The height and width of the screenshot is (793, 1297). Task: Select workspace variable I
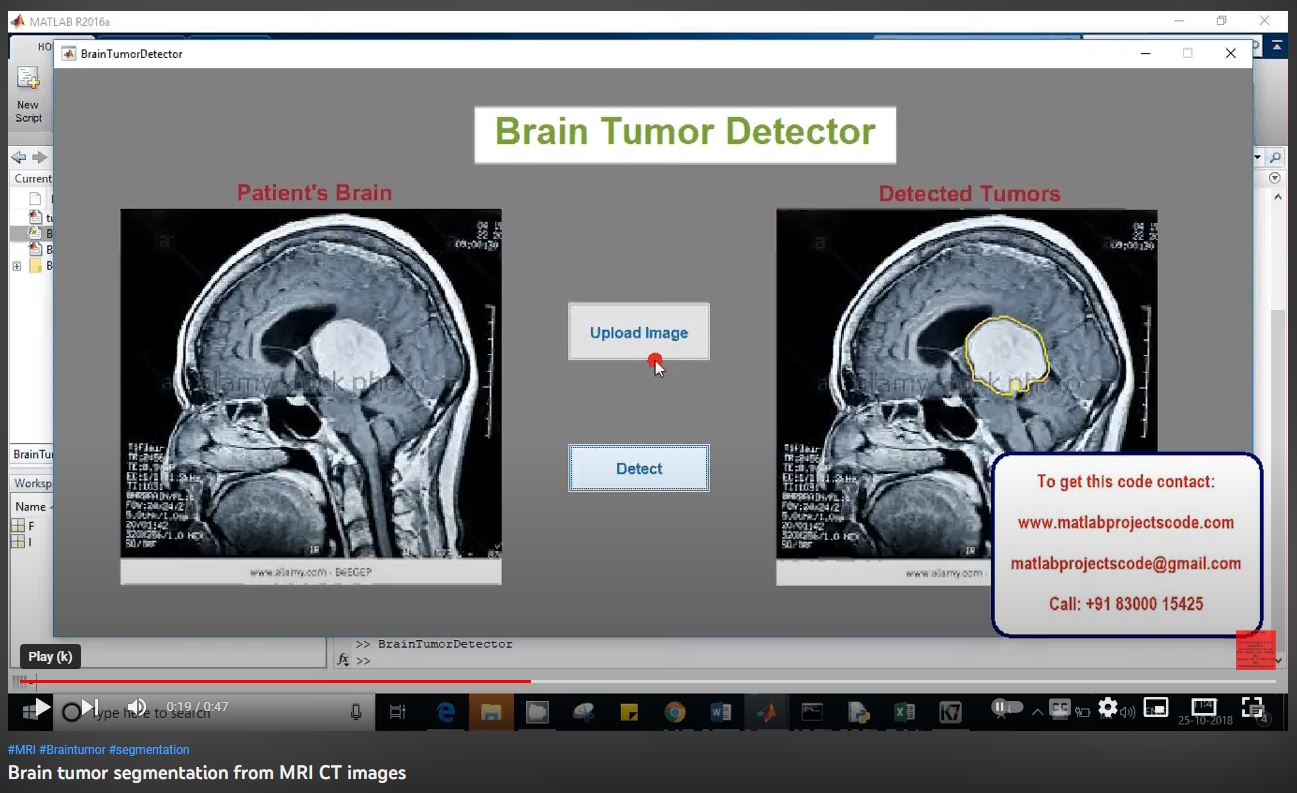point(23,541)
